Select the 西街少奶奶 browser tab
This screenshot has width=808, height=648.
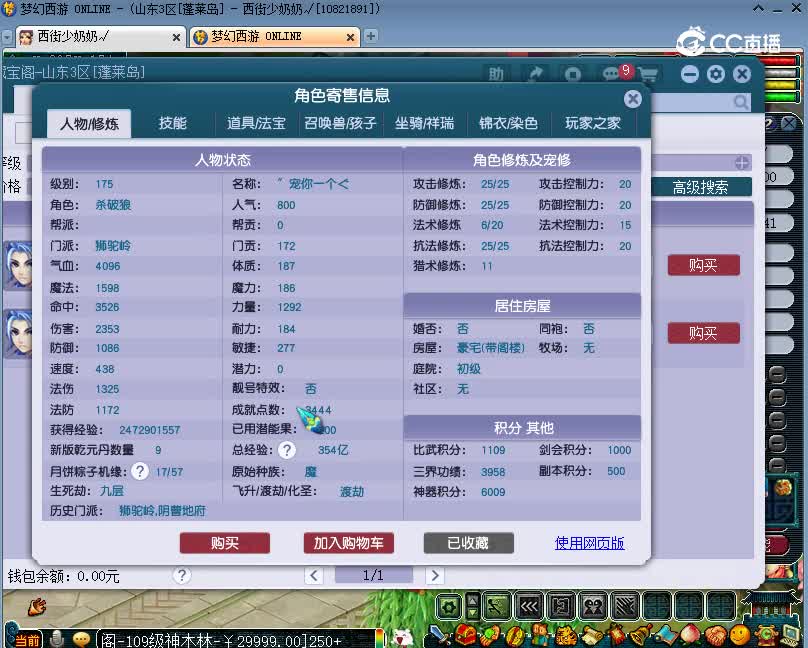click(x=98, y=37)
